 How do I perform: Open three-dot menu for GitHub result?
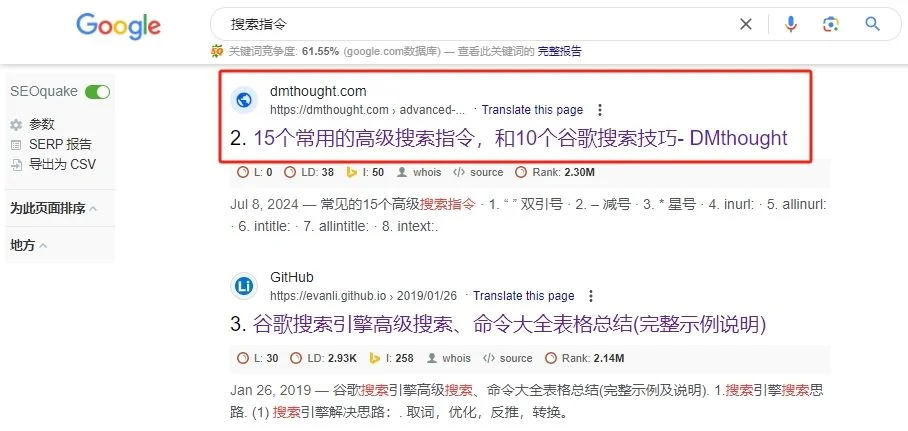[591, 296]
